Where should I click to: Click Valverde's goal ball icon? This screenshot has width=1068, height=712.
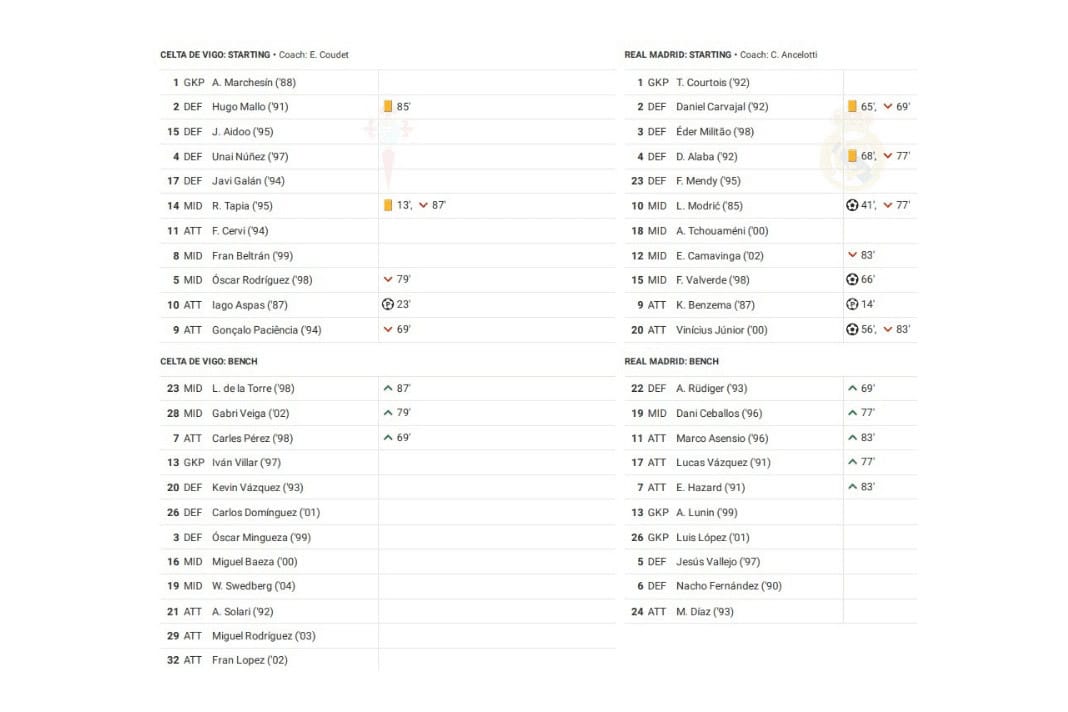852,280
